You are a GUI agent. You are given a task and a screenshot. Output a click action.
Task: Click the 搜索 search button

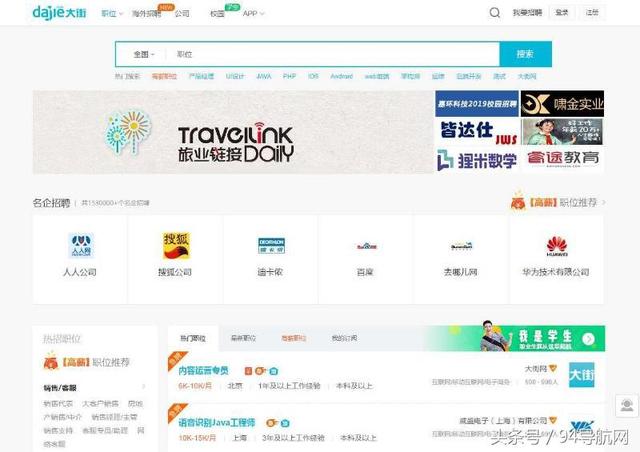[525, 54]
